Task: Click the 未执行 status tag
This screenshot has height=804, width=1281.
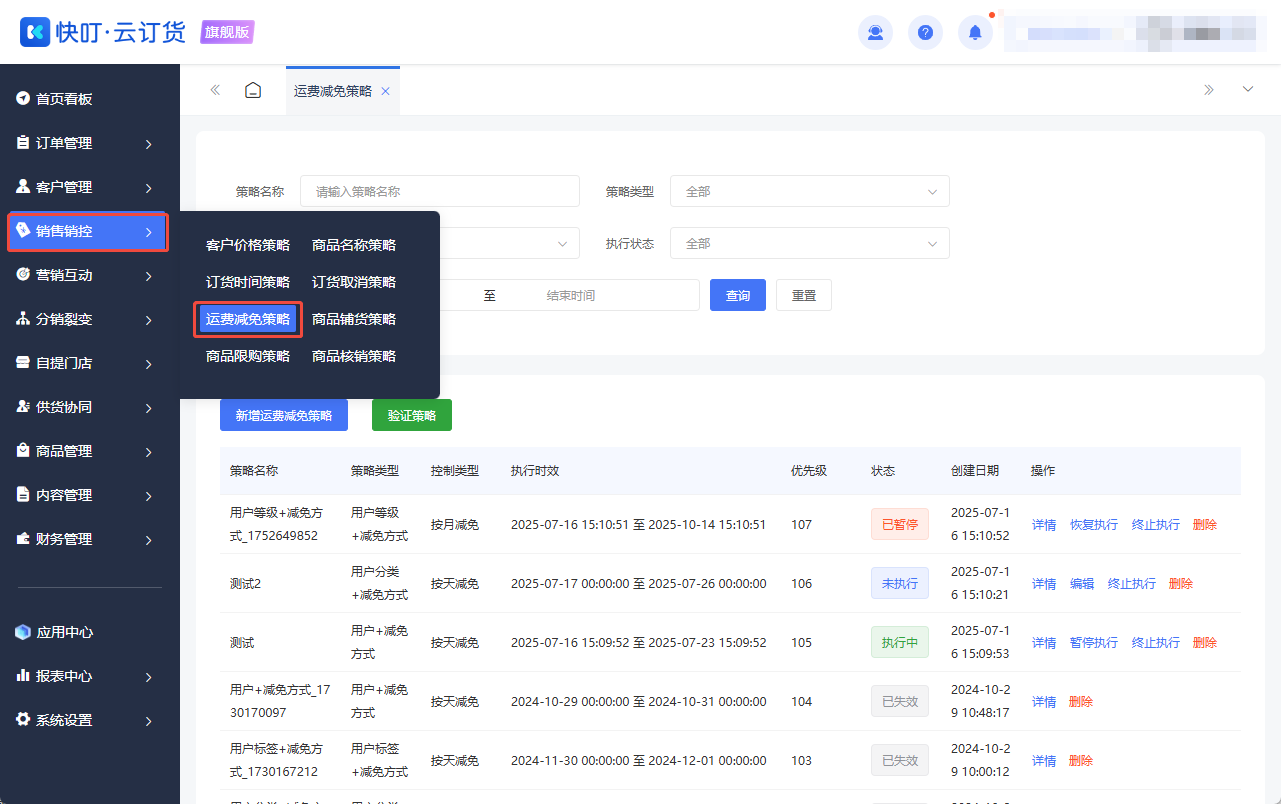Action: 900,583
